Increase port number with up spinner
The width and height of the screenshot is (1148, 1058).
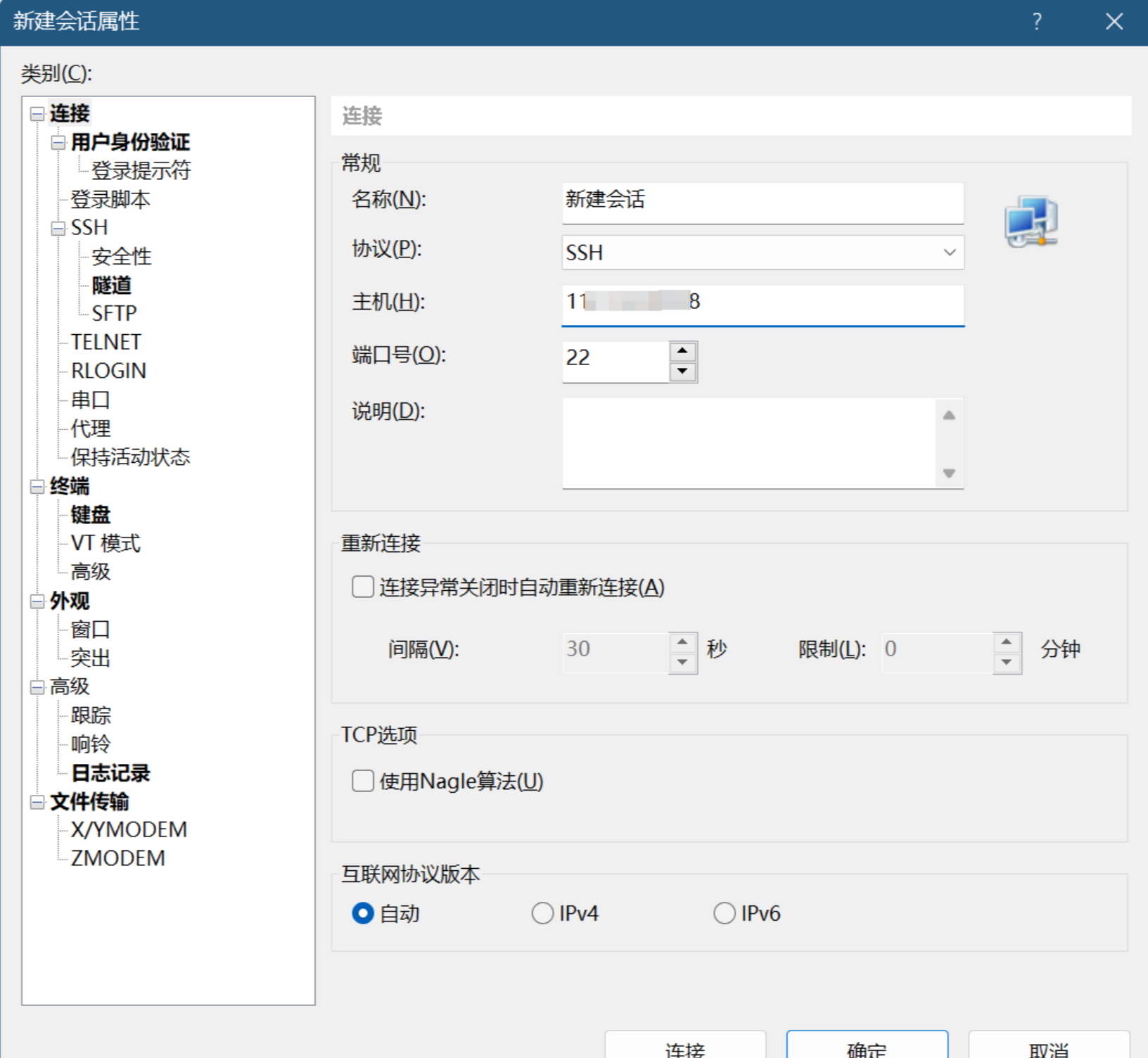pos(682,350)
